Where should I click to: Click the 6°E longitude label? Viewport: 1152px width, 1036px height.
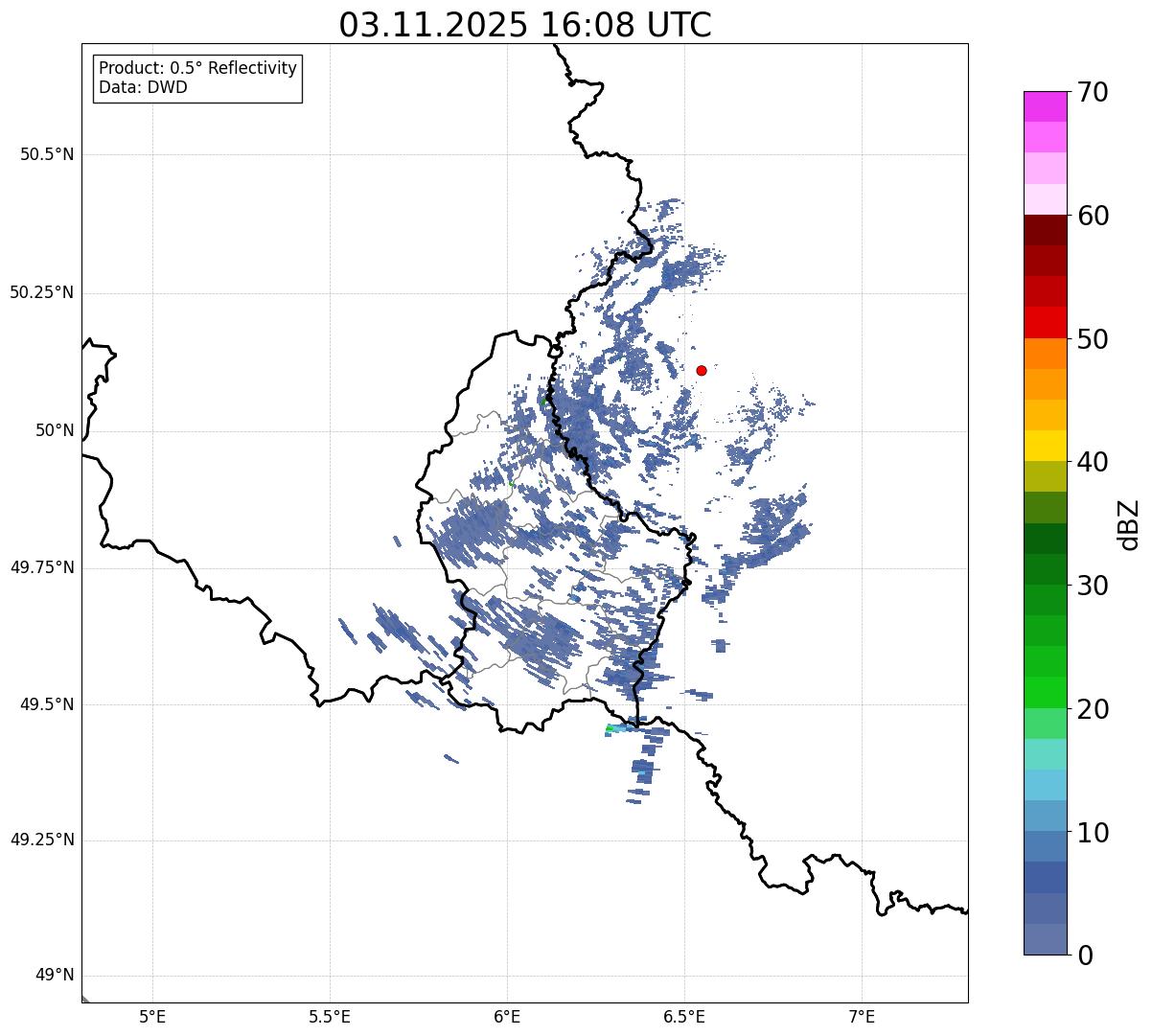pyautogui.click(x=507, y=1016)
